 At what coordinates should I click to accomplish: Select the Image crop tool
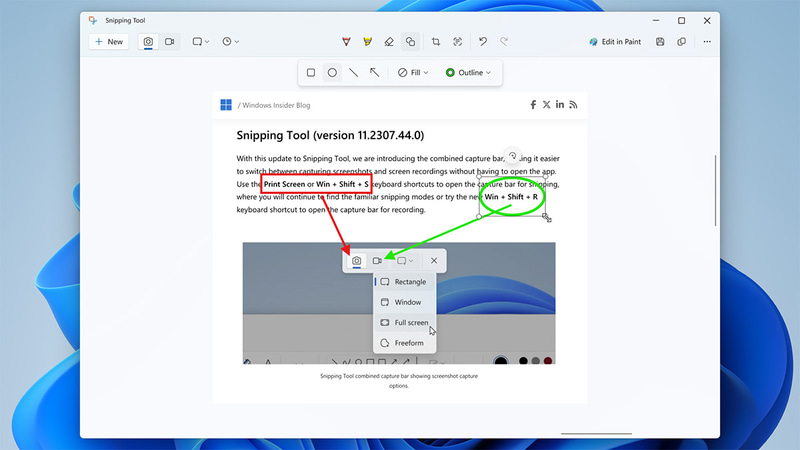[436, 42]
